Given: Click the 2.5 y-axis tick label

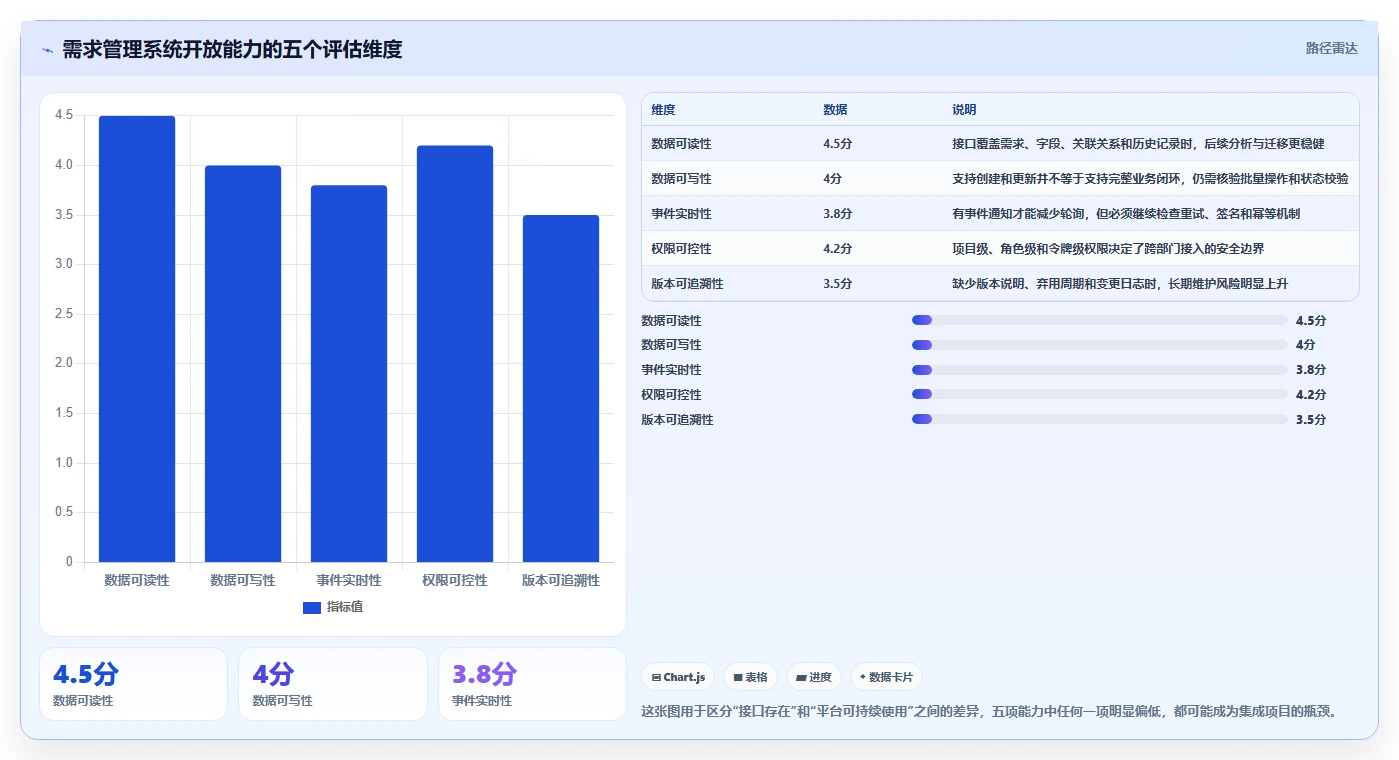Looking at the screenshot, I should [64, 314].
